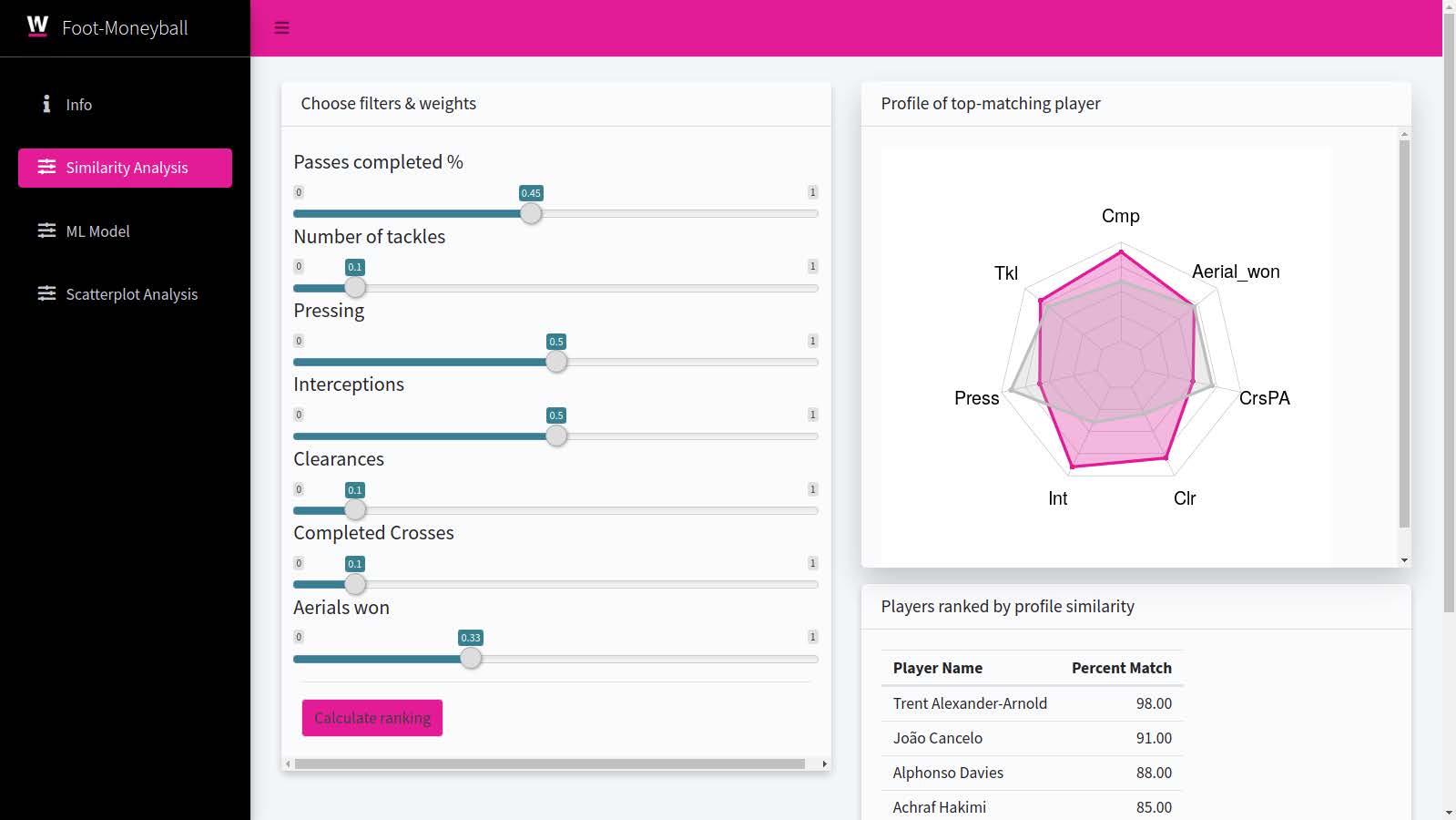This screenshot has width=1456, height=820.
Task: Select the João Cancelo row
Action: click(x=1033, y=738)
